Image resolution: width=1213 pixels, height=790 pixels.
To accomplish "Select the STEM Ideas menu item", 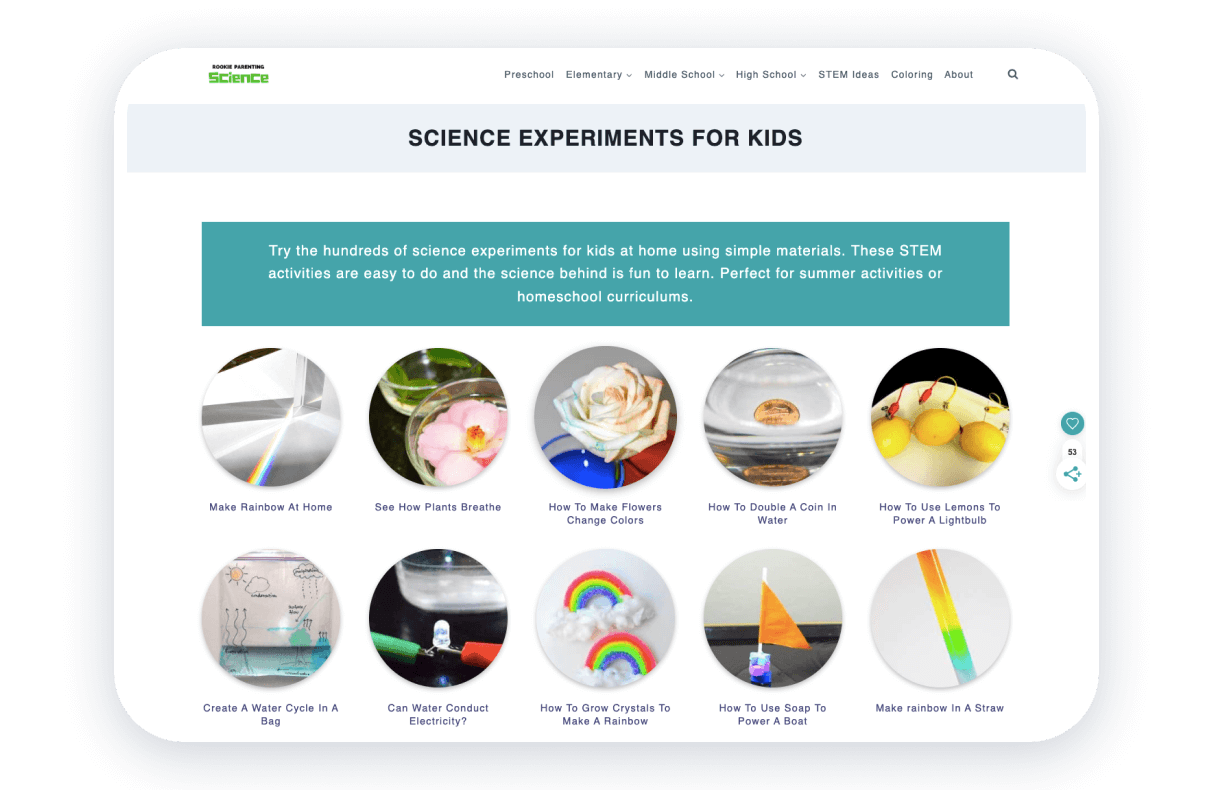I will 848,74.
